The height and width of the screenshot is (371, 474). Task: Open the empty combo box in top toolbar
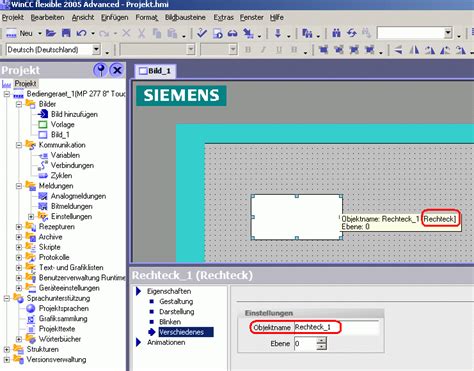(448, 33)
